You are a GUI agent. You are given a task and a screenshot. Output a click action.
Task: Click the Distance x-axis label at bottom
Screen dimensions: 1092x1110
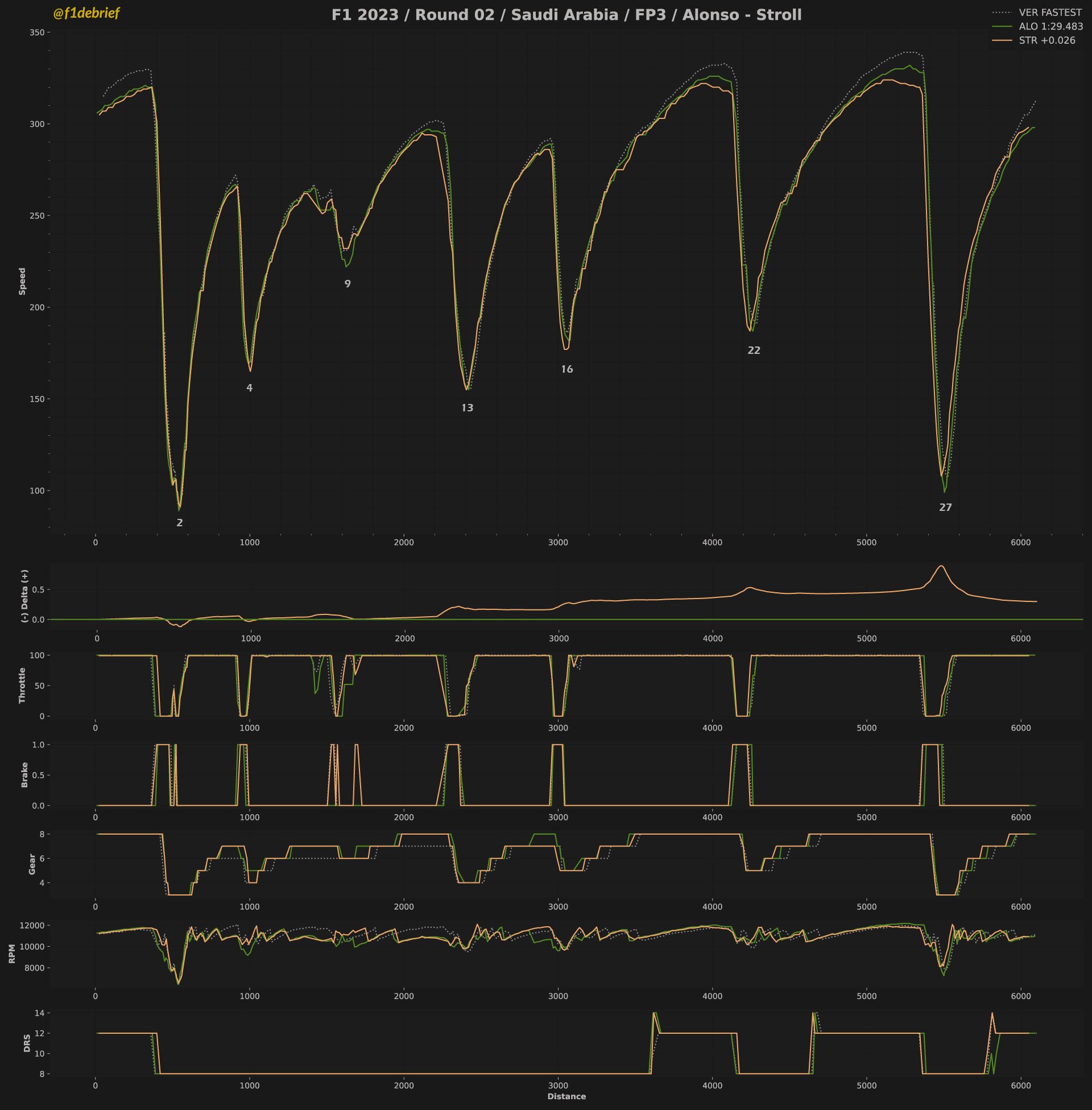click(566, 1096)
